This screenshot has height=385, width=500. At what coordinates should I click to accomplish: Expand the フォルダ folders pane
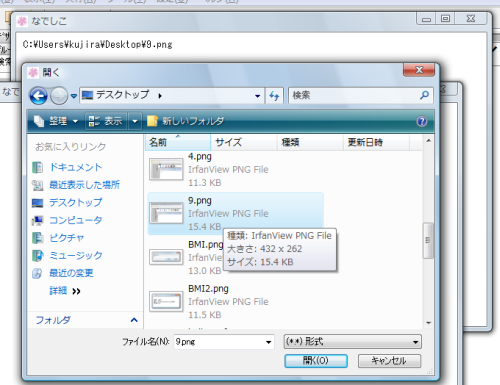tap(134, 320)
